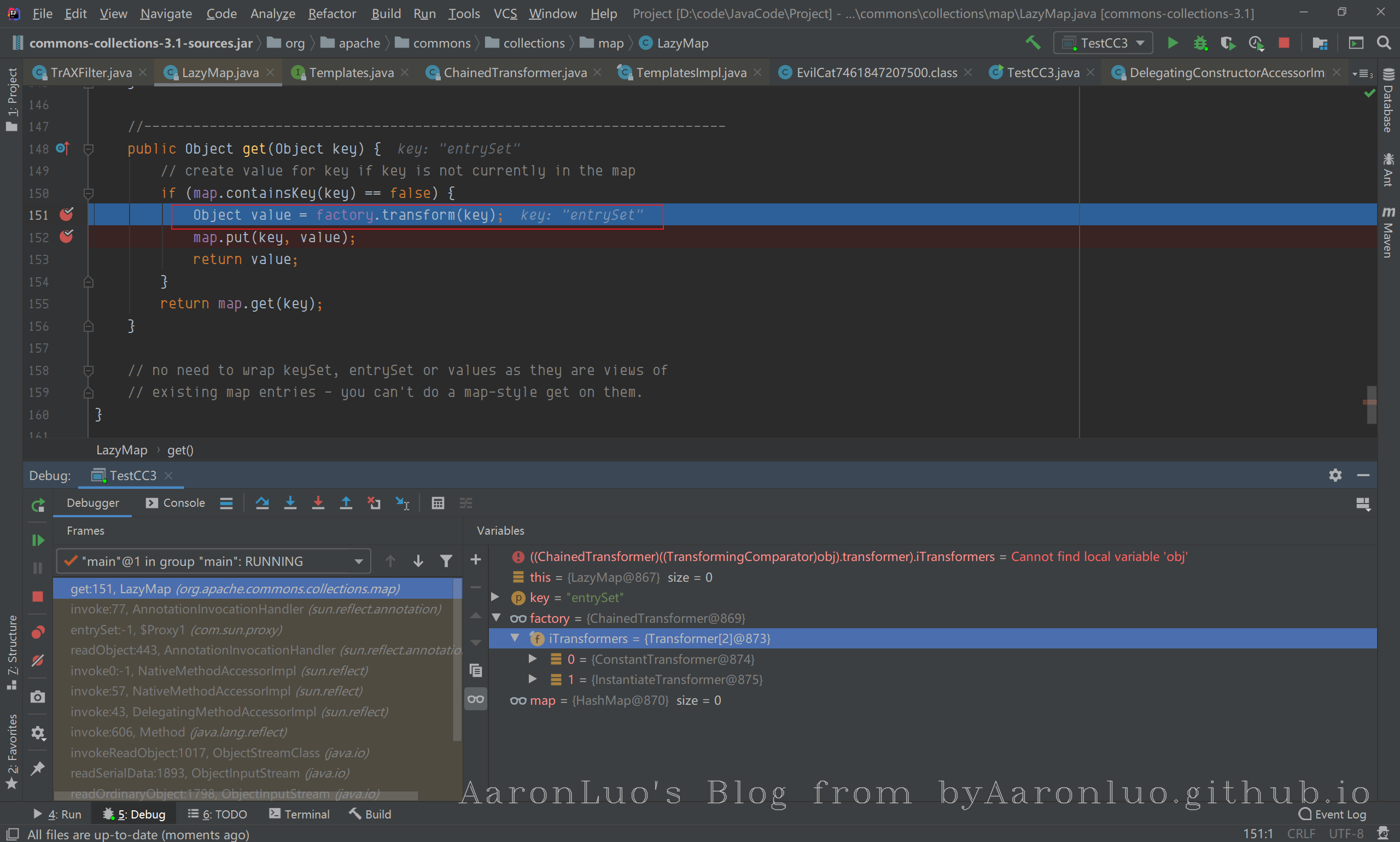This screenshot has height=842, width=1400.
Task: Open the TestCC3 run configuration dropdown
Action: (1102, 43)
